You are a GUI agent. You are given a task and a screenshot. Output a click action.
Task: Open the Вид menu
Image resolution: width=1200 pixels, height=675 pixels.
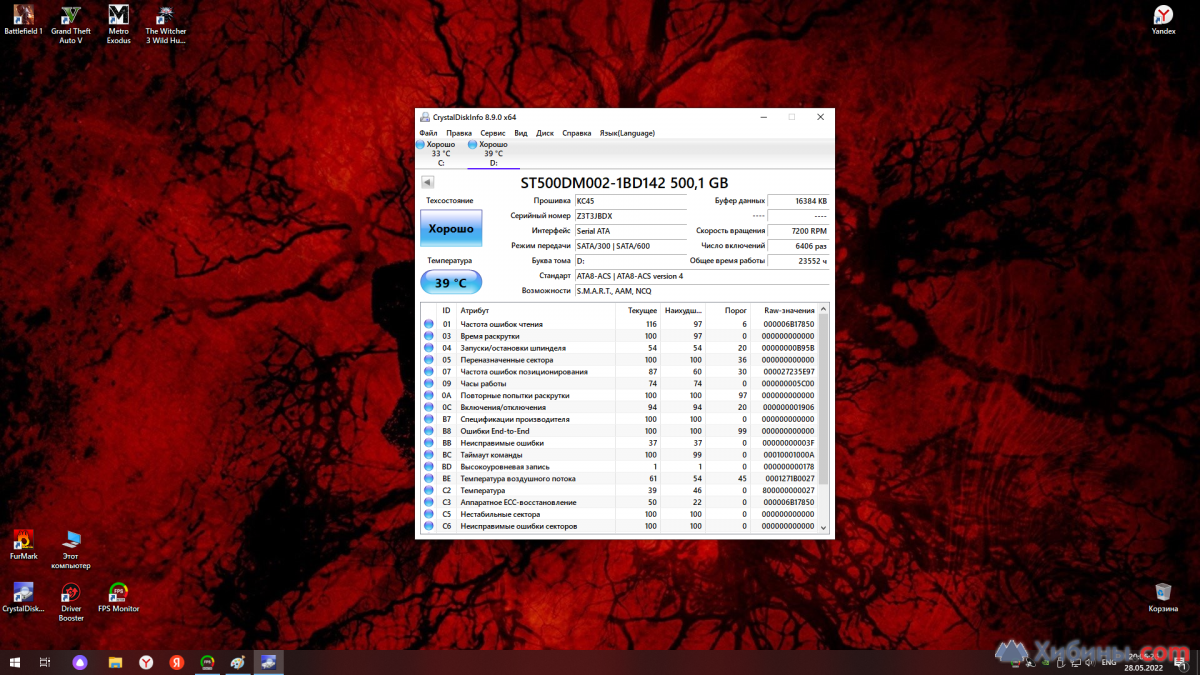click(521, 133)
